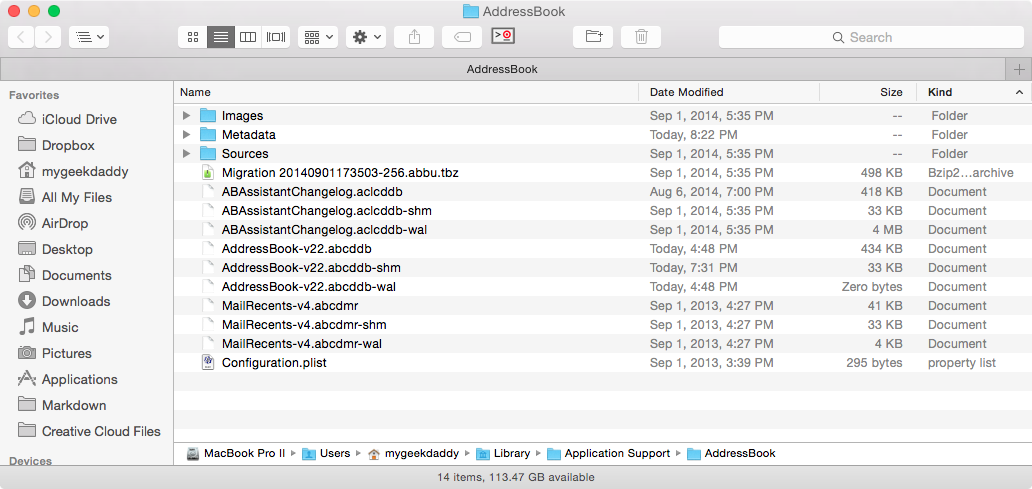Screen dimensions: 1032x489
Task: Click Users in the path bar
Action: point(327,453)
